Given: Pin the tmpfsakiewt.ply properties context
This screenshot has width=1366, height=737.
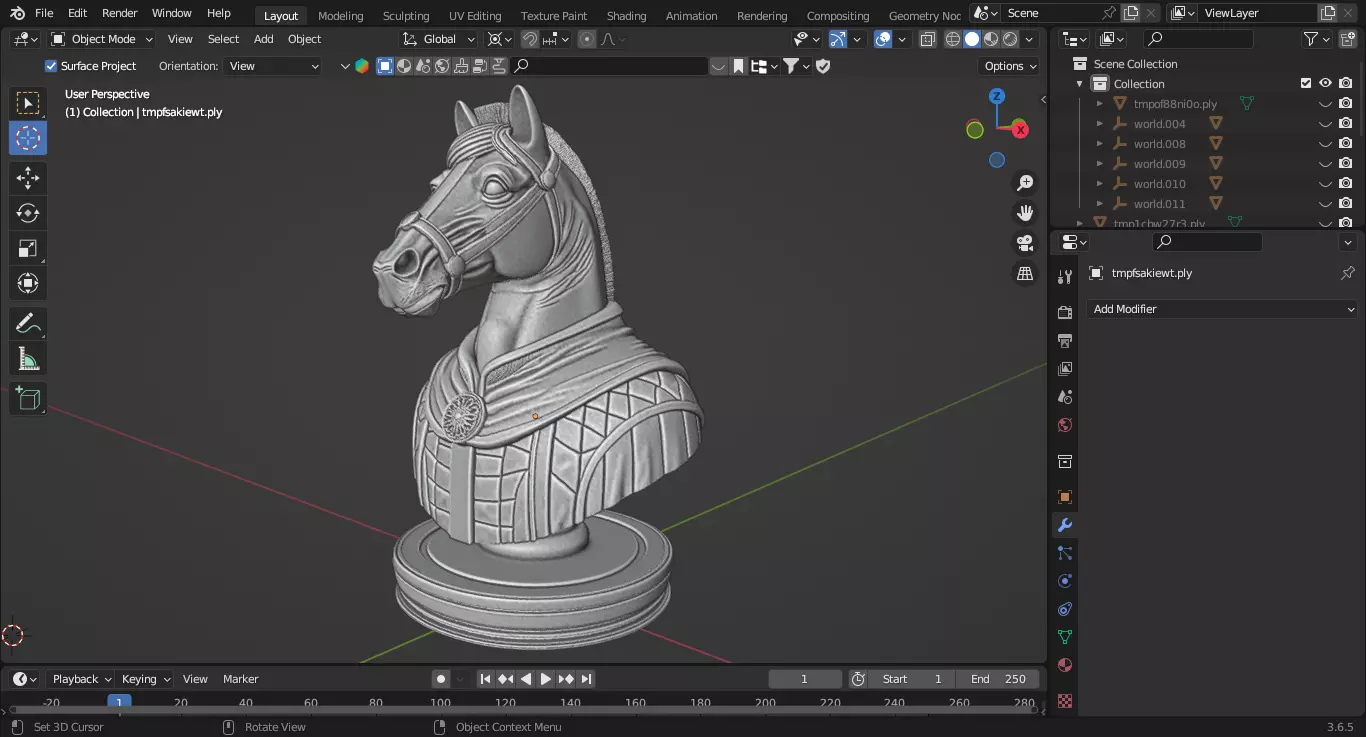Looking at the screenshot, I should coord(1347,273).
